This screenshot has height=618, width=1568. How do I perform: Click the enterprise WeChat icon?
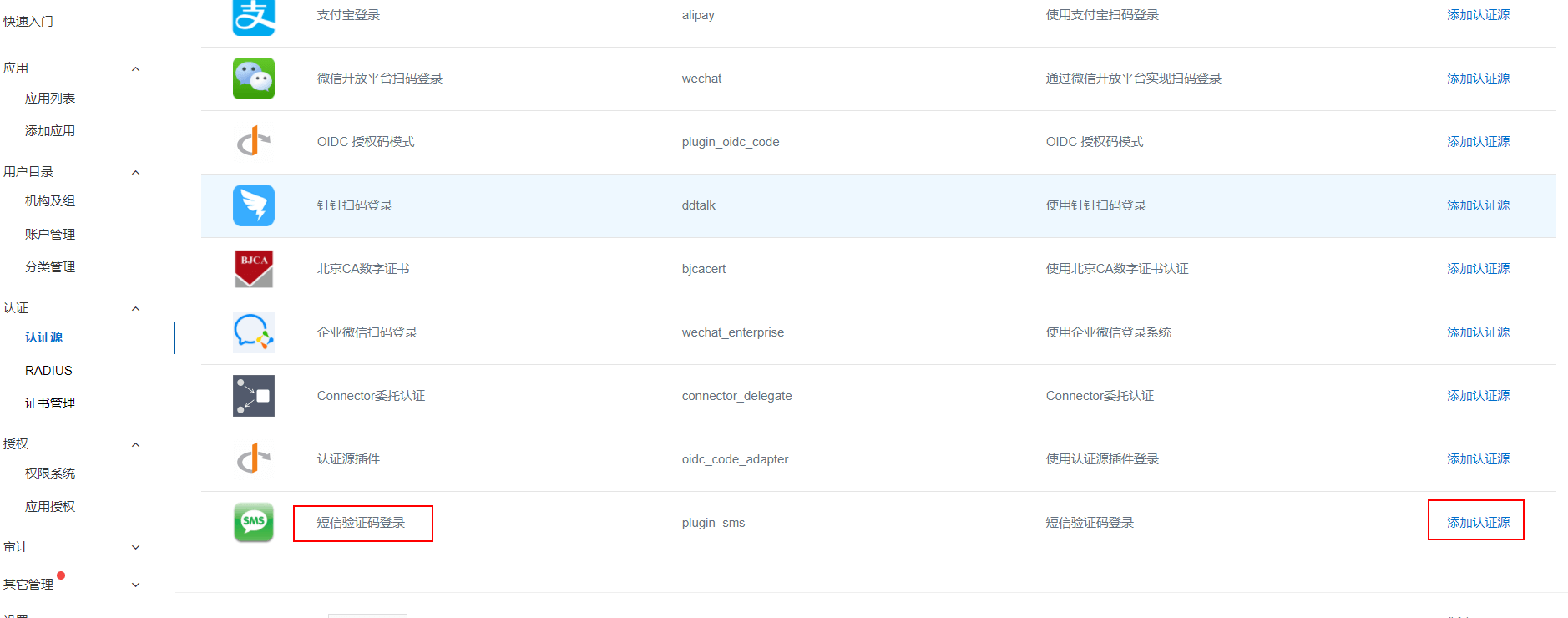[254, 332]
